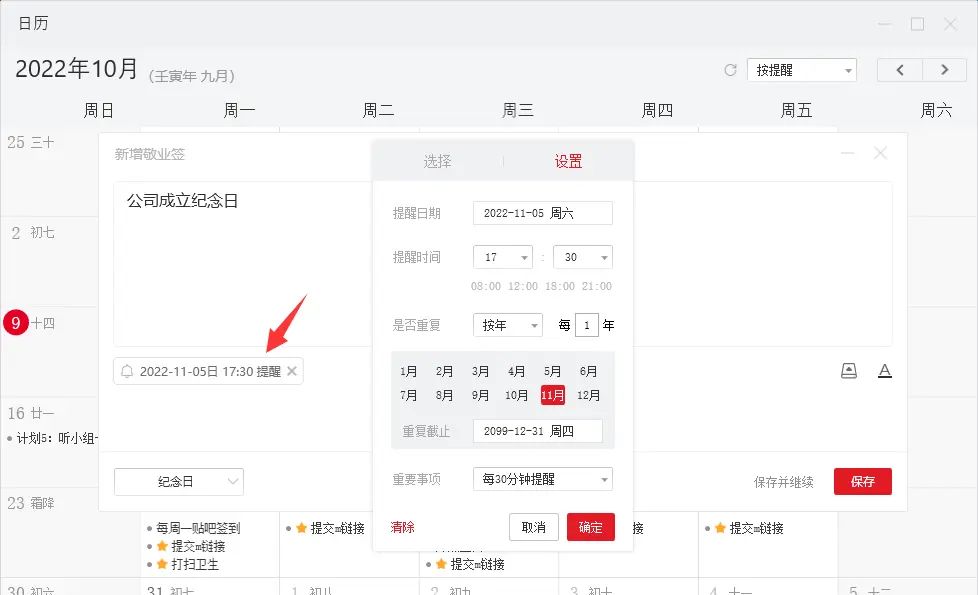This screenshot has width=978, height=595.
Task: Select the currently highlighted red 11月 swatch
Action: click(x=552, y=395)
